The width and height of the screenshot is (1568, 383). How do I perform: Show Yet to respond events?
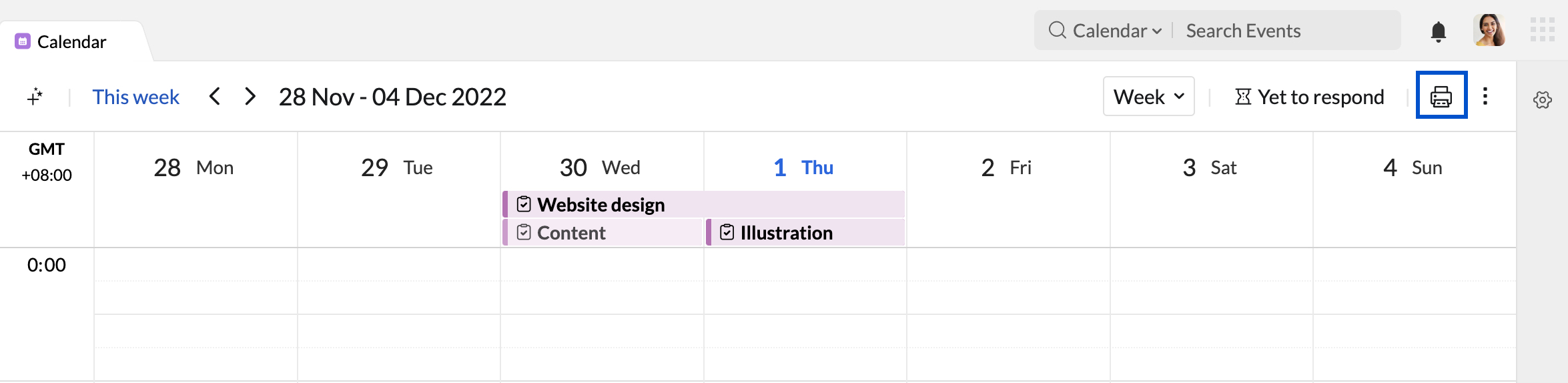(x=1309, y=97)
